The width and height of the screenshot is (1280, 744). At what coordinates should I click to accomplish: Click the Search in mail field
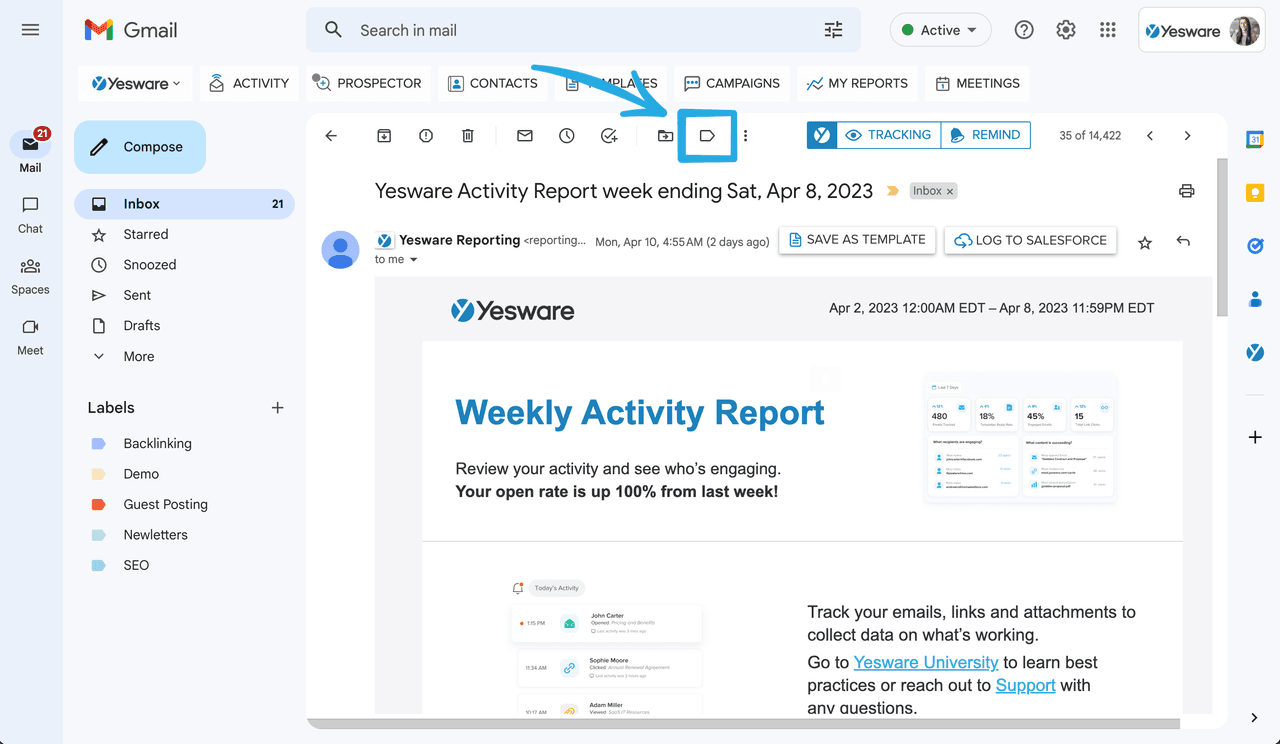tap(580, 30)
